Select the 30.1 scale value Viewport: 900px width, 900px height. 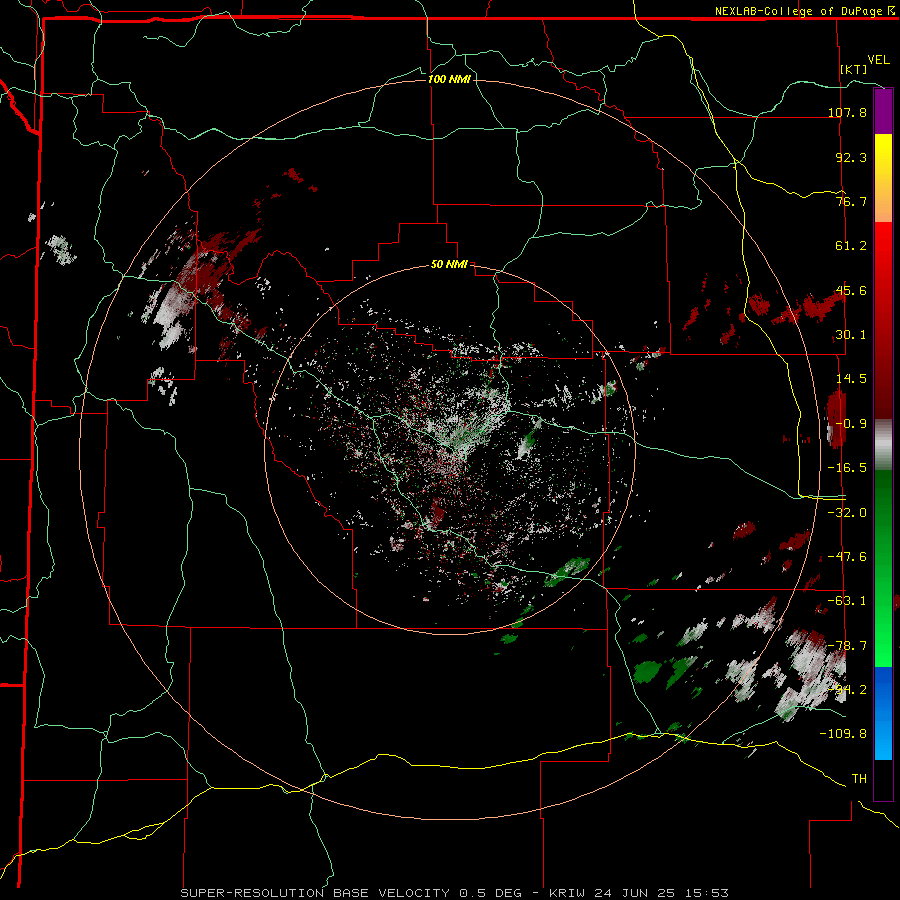(851, 335)
